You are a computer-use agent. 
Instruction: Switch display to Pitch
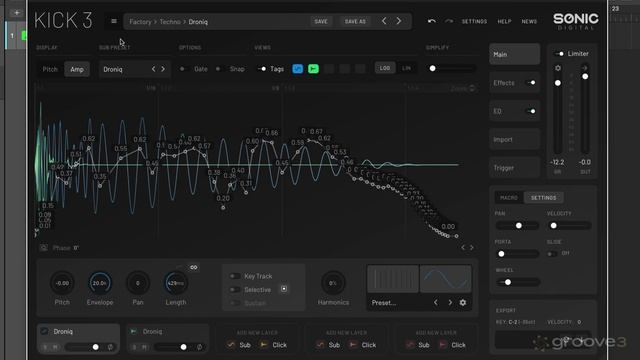(x=50, y=69)
